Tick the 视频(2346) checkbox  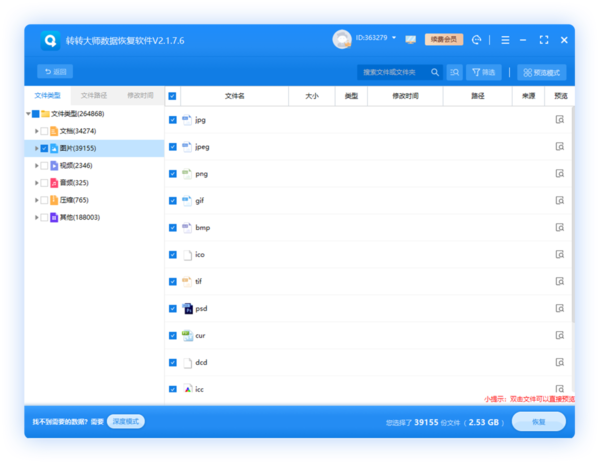44,165
